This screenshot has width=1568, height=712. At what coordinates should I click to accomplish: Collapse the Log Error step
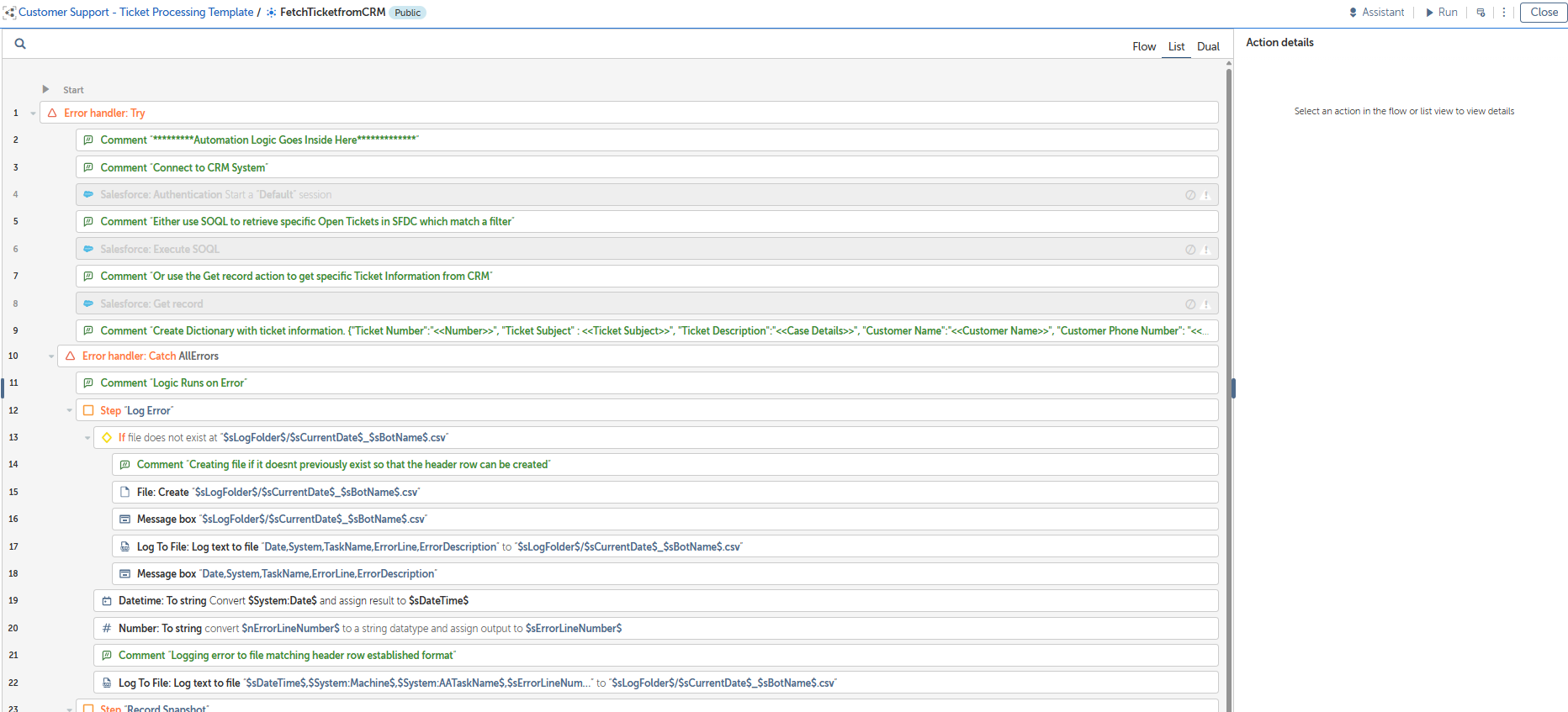coord(69,411)
